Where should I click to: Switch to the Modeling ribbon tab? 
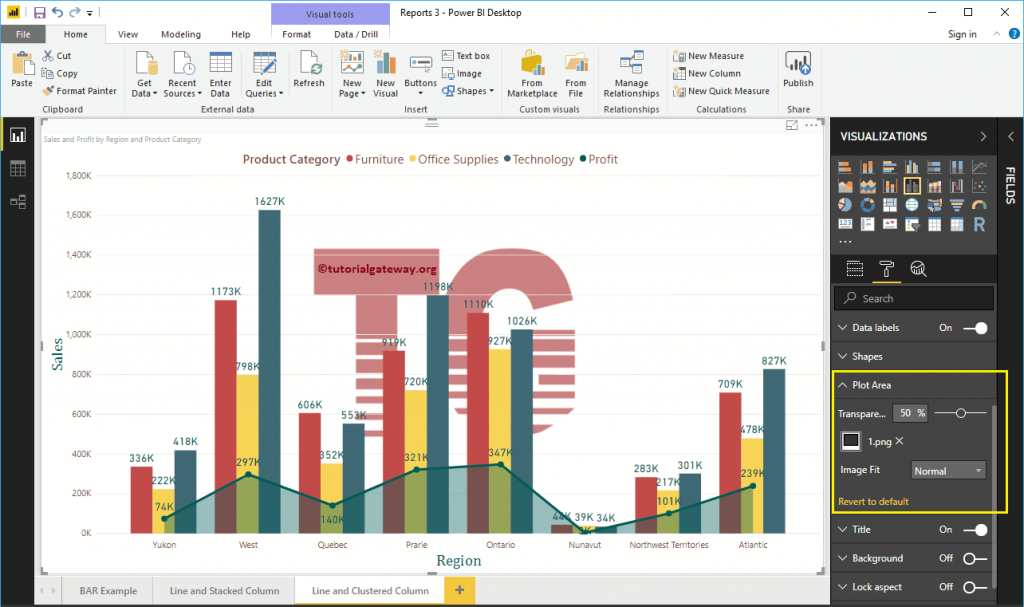click(181, 33)
